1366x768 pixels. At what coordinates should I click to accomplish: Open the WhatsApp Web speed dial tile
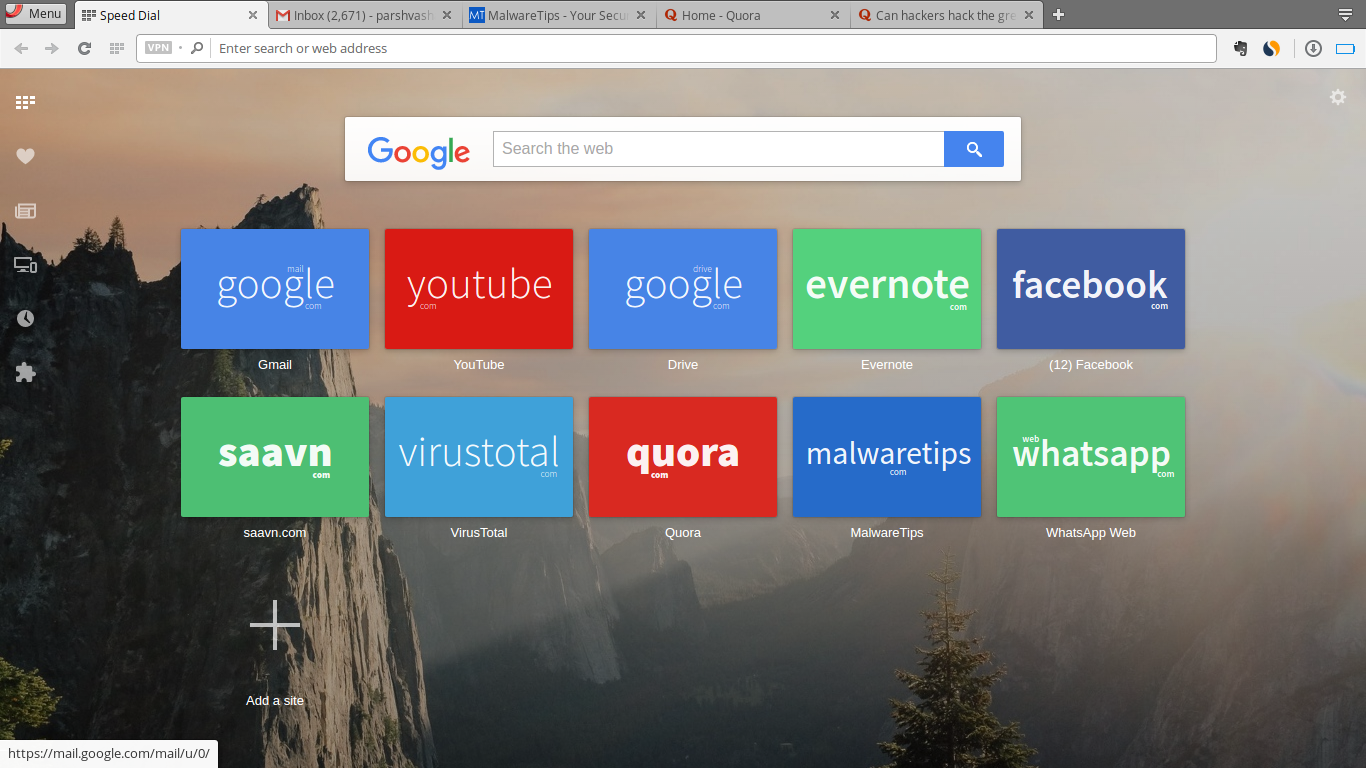click(x=1091, y=457)
